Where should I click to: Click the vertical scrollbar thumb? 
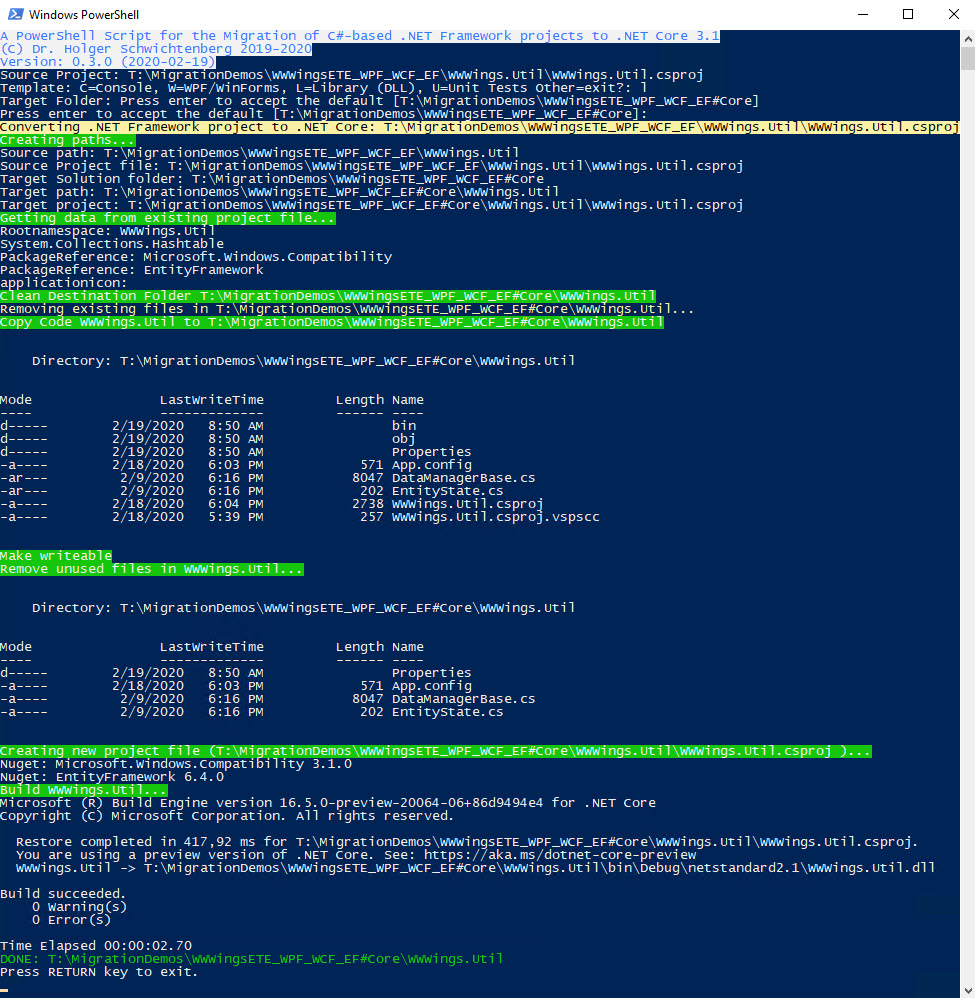[x=967, y=59]
